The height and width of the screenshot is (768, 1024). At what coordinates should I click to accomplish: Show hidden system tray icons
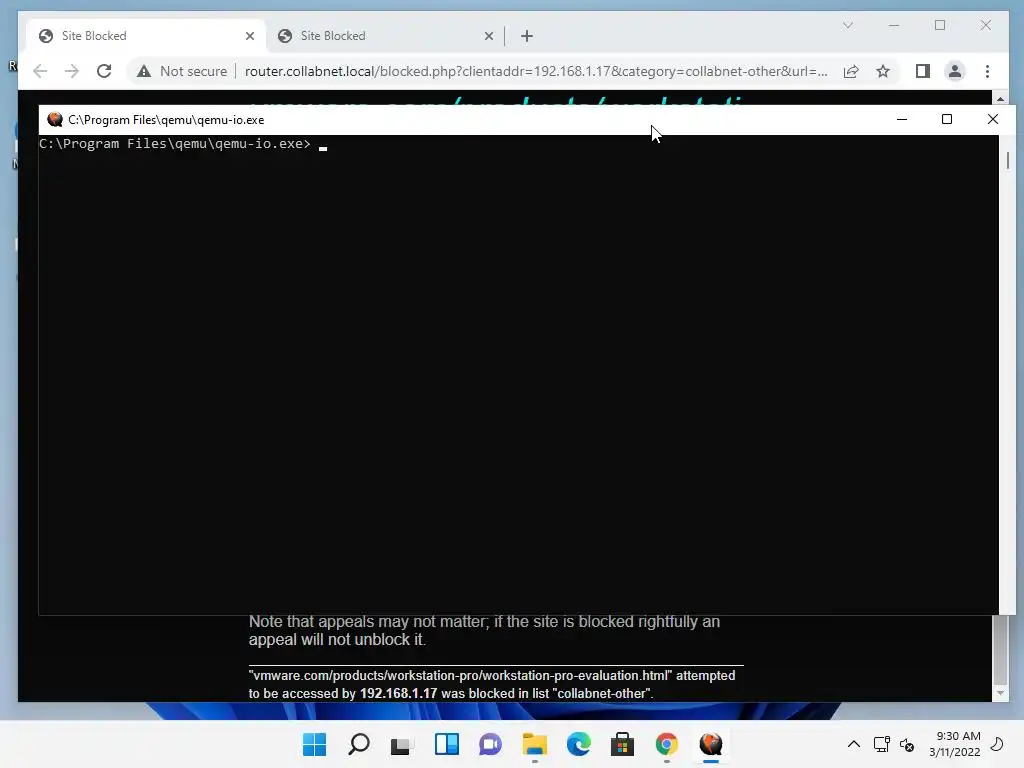click(854, 744)
